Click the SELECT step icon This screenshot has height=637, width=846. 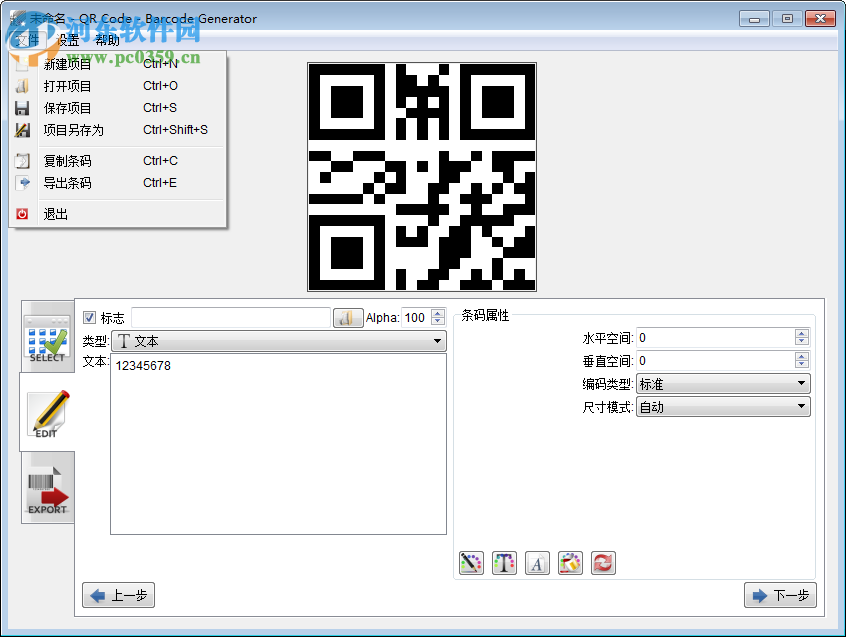pyautogui.click(x=47, y=337)
